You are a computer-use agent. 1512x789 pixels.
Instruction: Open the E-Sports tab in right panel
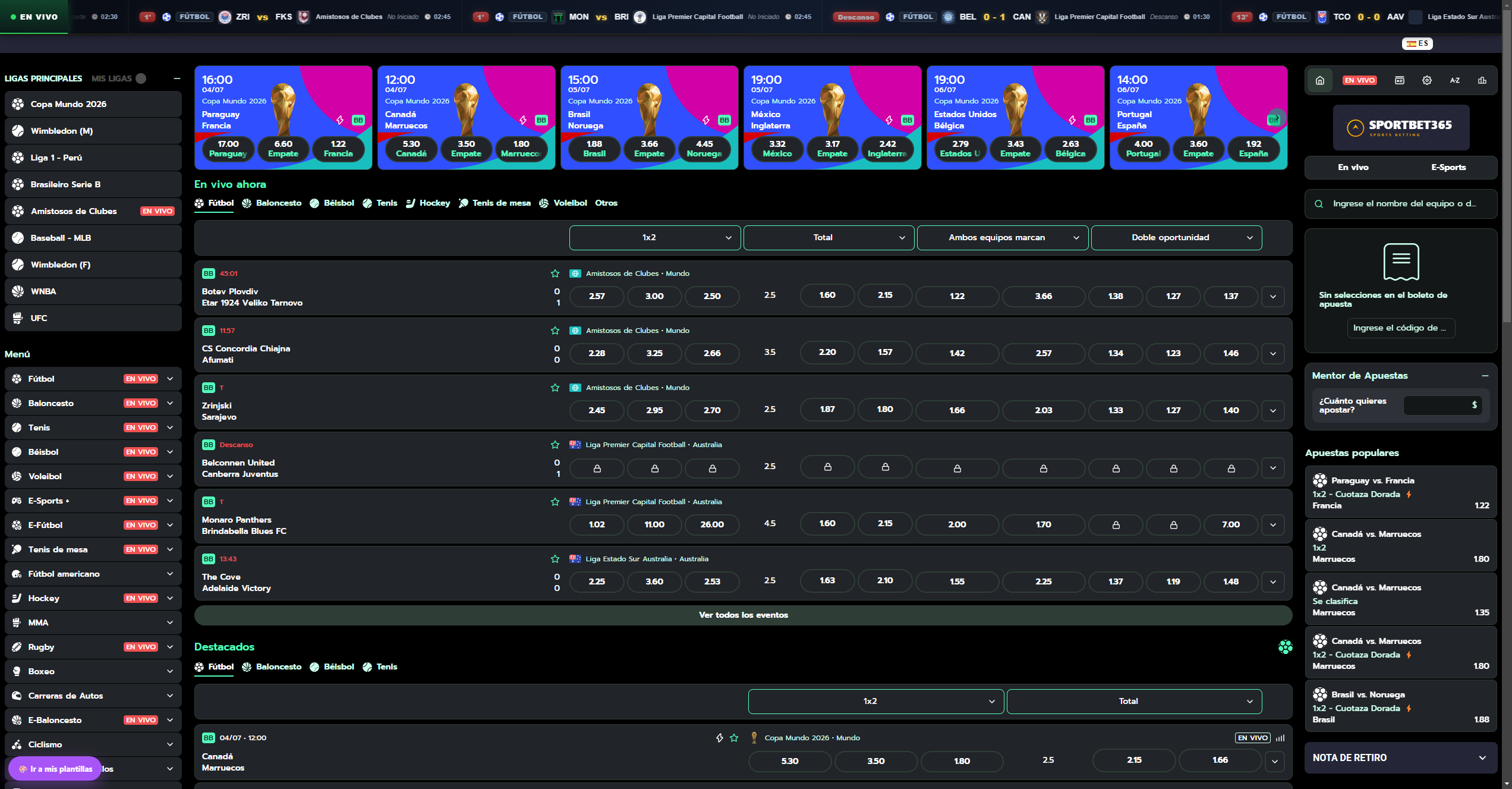click(1448, 167)
